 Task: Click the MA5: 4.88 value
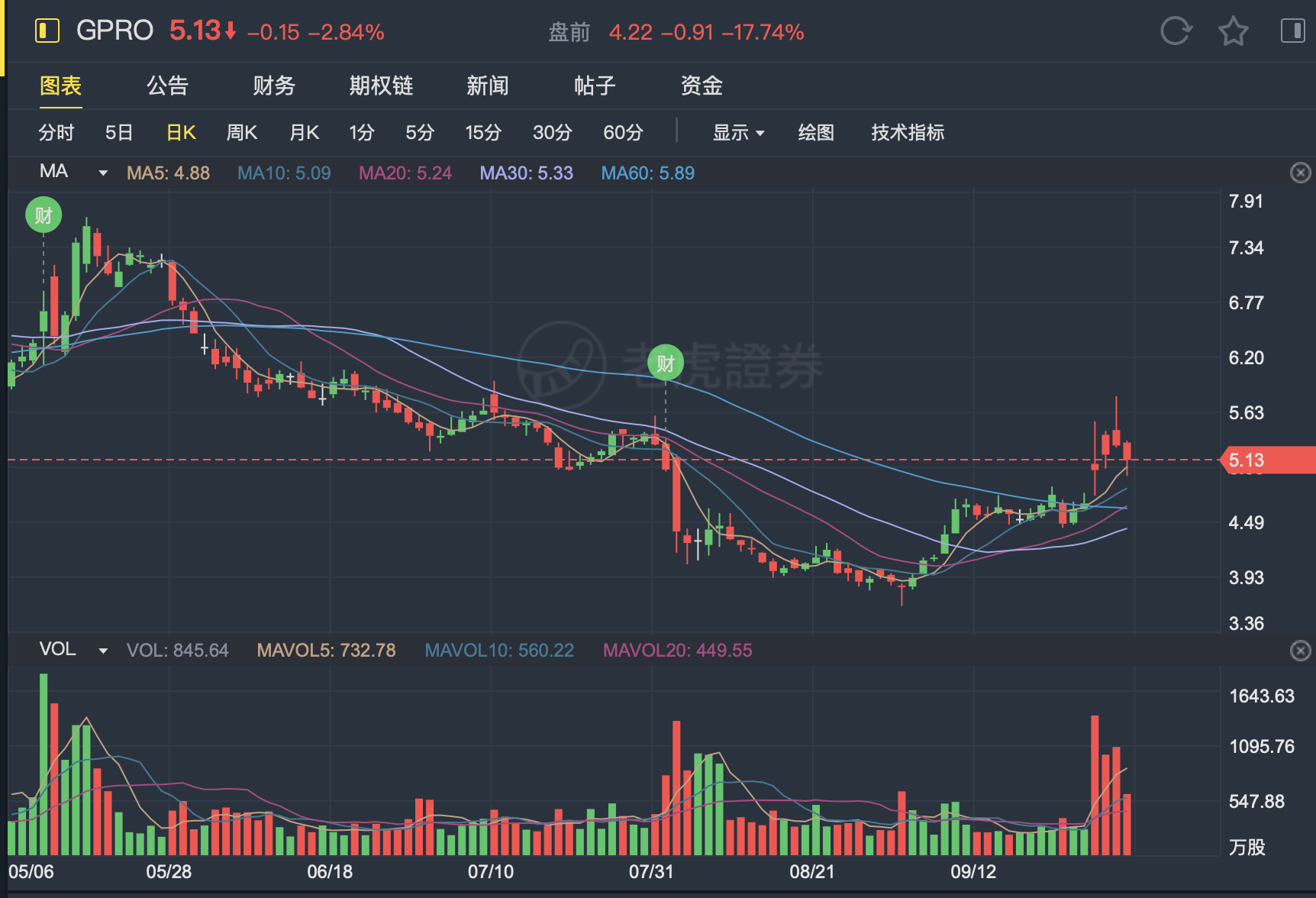(168, 173)
